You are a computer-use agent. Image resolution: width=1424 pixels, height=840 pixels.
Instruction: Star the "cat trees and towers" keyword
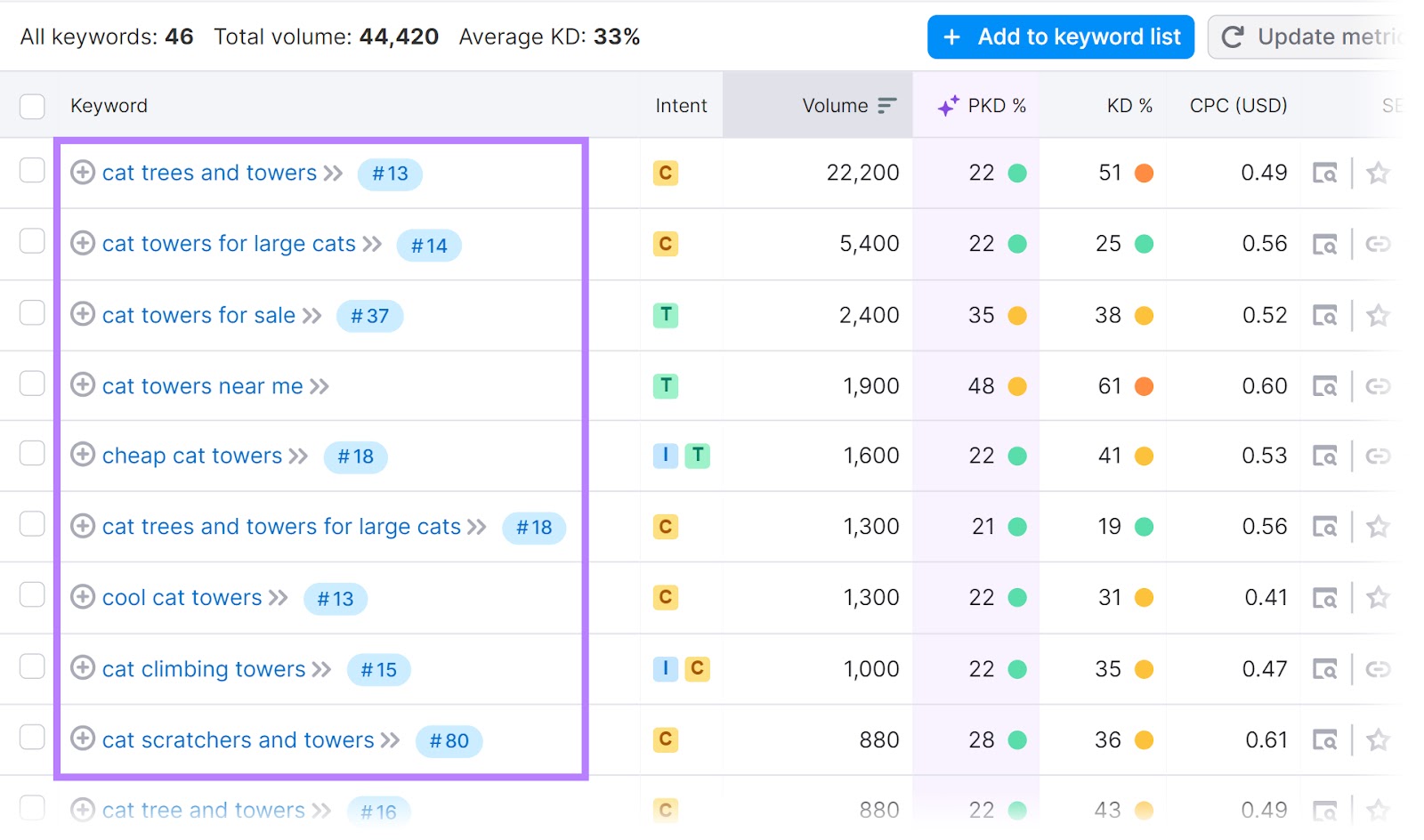coord(1379,173)
